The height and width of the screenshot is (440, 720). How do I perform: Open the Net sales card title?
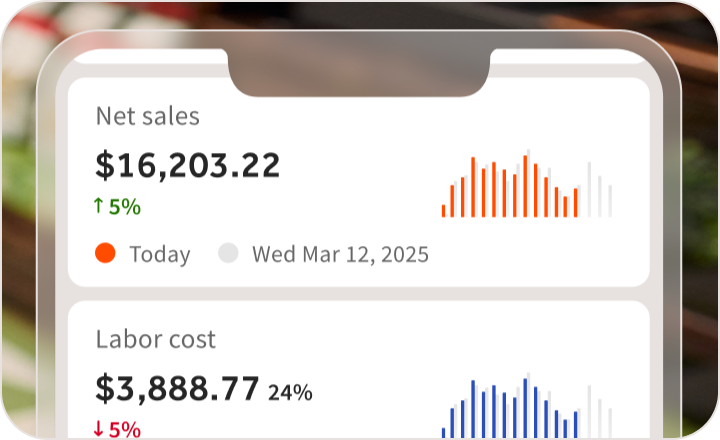pos(147,116)
